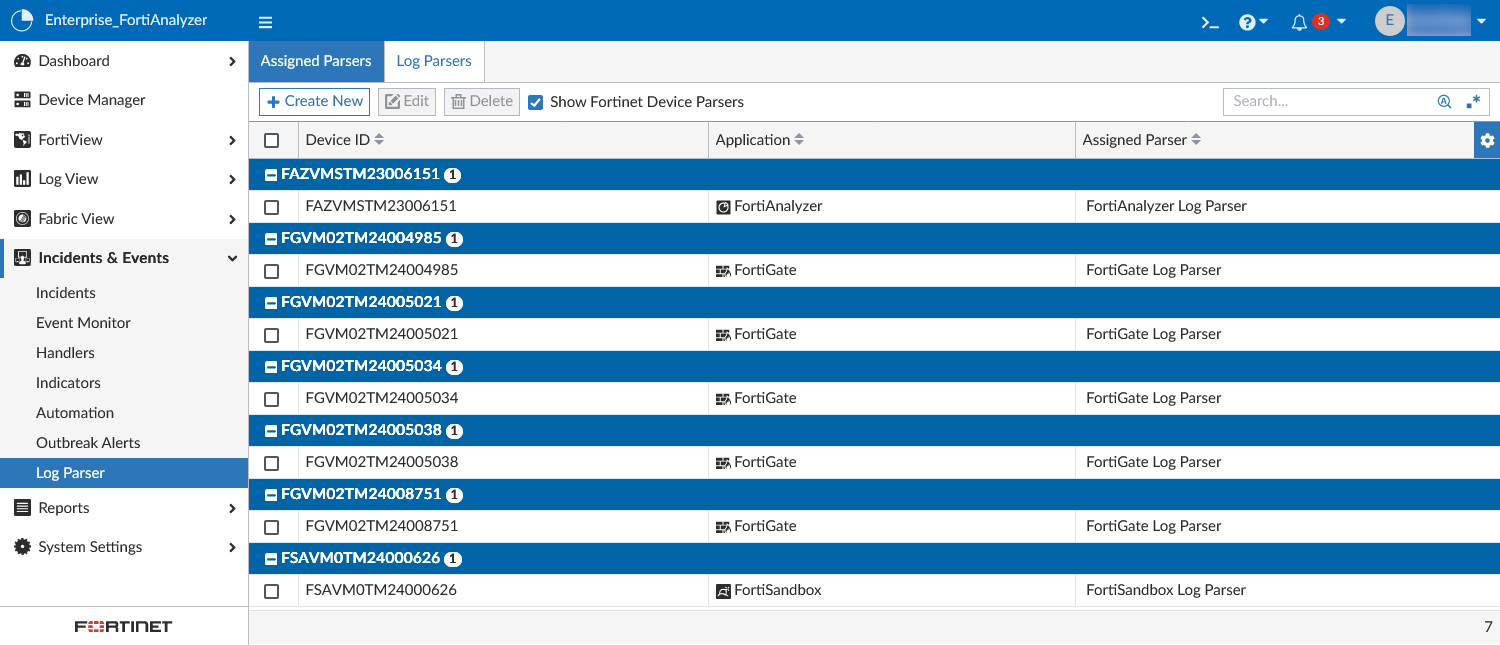The image size is (1500, 645).
Task: Open the notifications dropdown arrow
Action: 1341,22
